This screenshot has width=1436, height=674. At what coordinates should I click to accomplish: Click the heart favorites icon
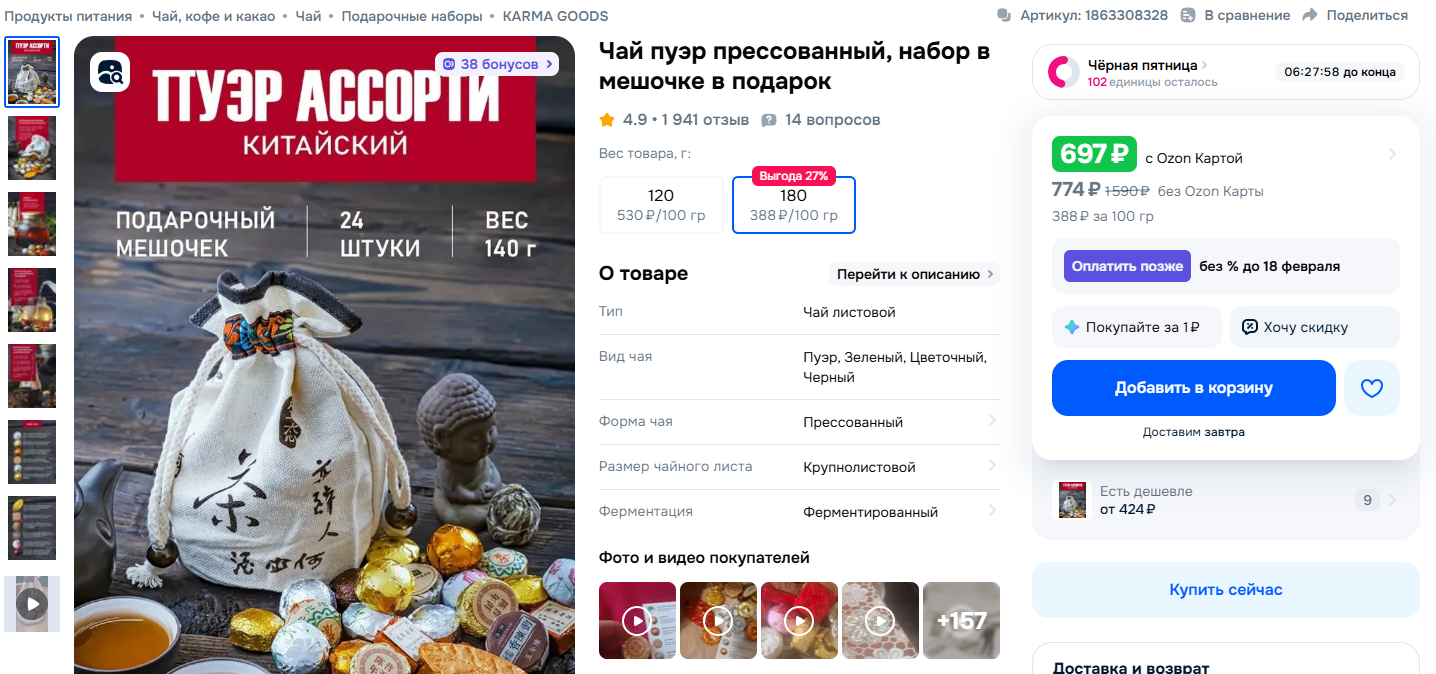coord(1371,388)
